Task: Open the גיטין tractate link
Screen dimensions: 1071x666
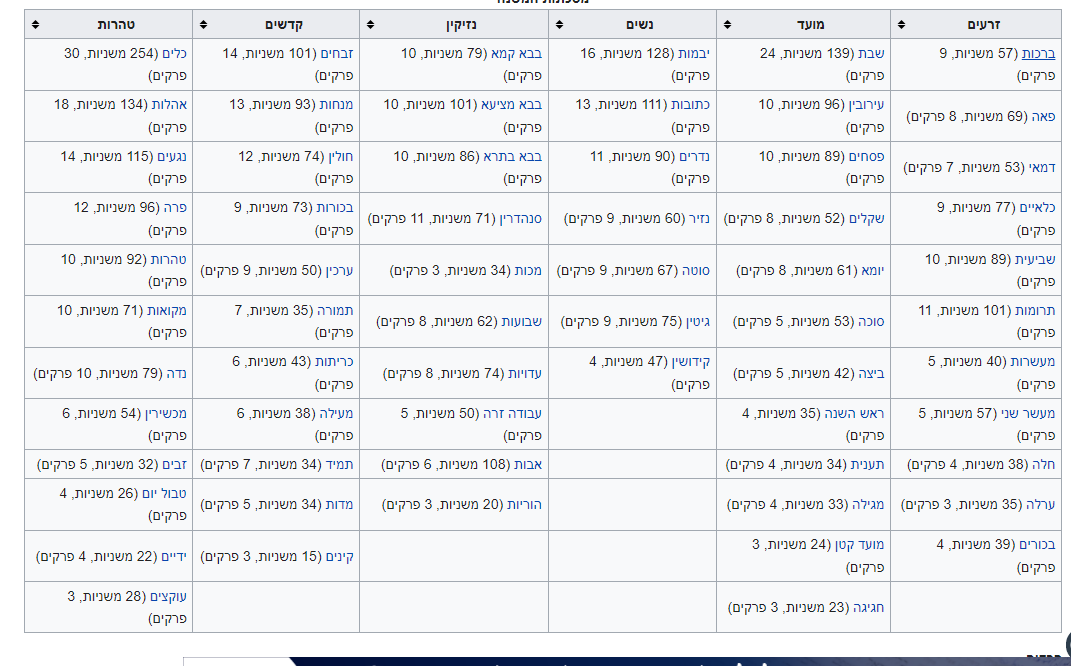Action: pos(698,322)
